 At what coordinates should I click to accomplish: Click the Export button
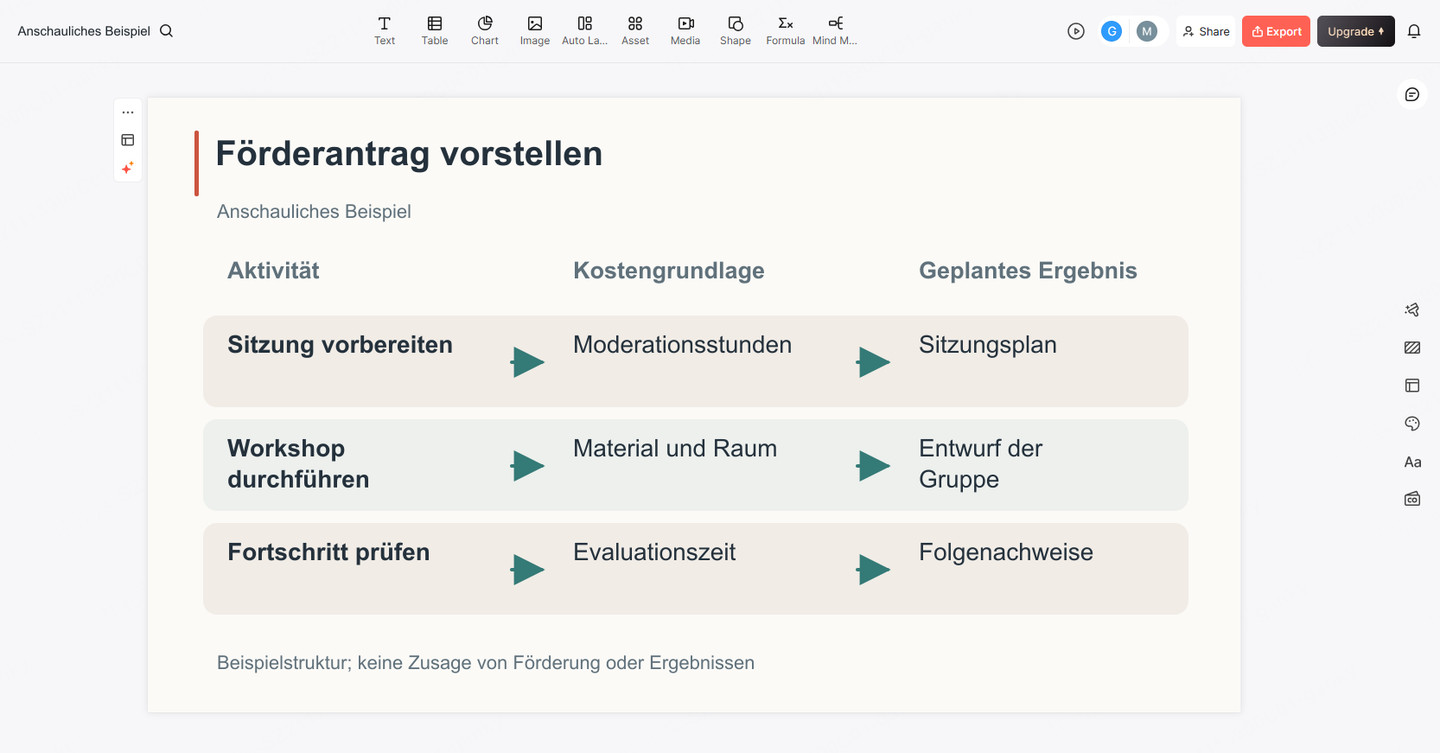tap(1276, 31)
